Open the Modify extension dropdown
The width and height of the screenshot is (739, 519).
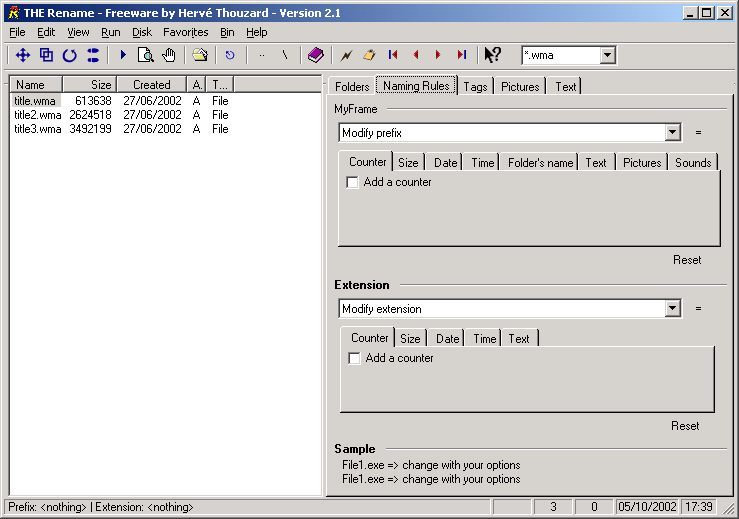coord(673,308)
